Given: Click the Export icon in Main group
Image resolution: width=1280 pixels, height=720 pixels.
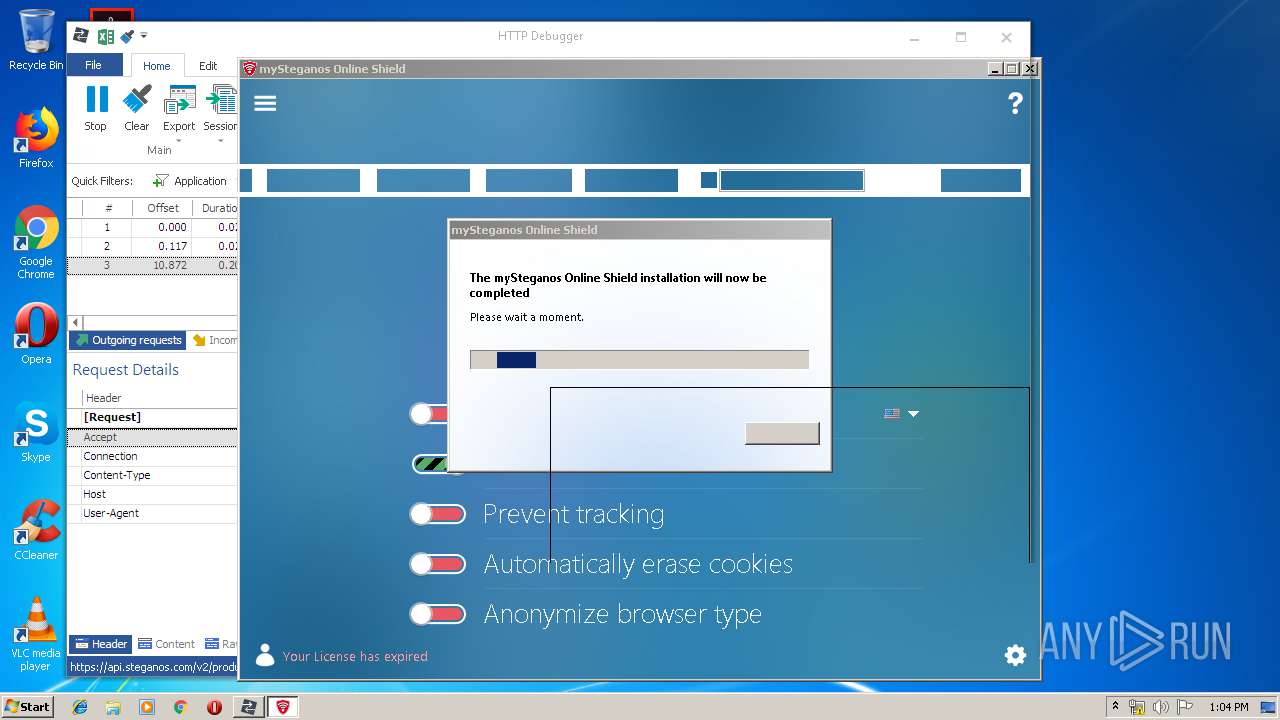Looking at the screenshot, I should (180, 100).
